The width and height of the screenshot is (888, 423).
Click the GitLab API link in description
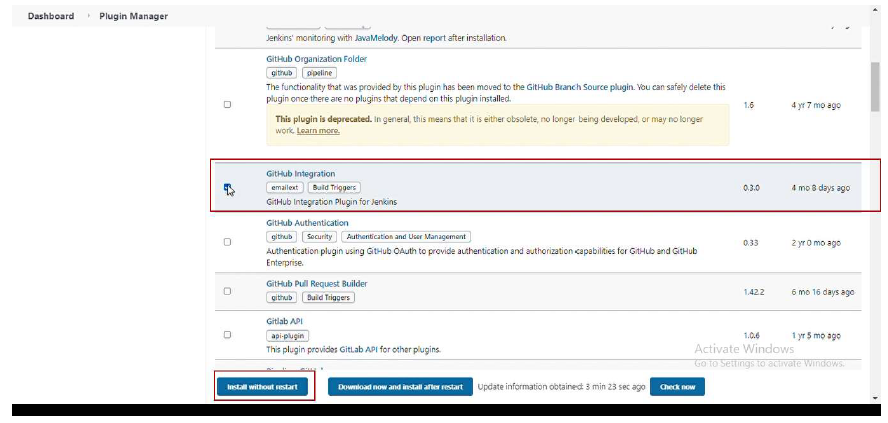click(x=358, y=349)
